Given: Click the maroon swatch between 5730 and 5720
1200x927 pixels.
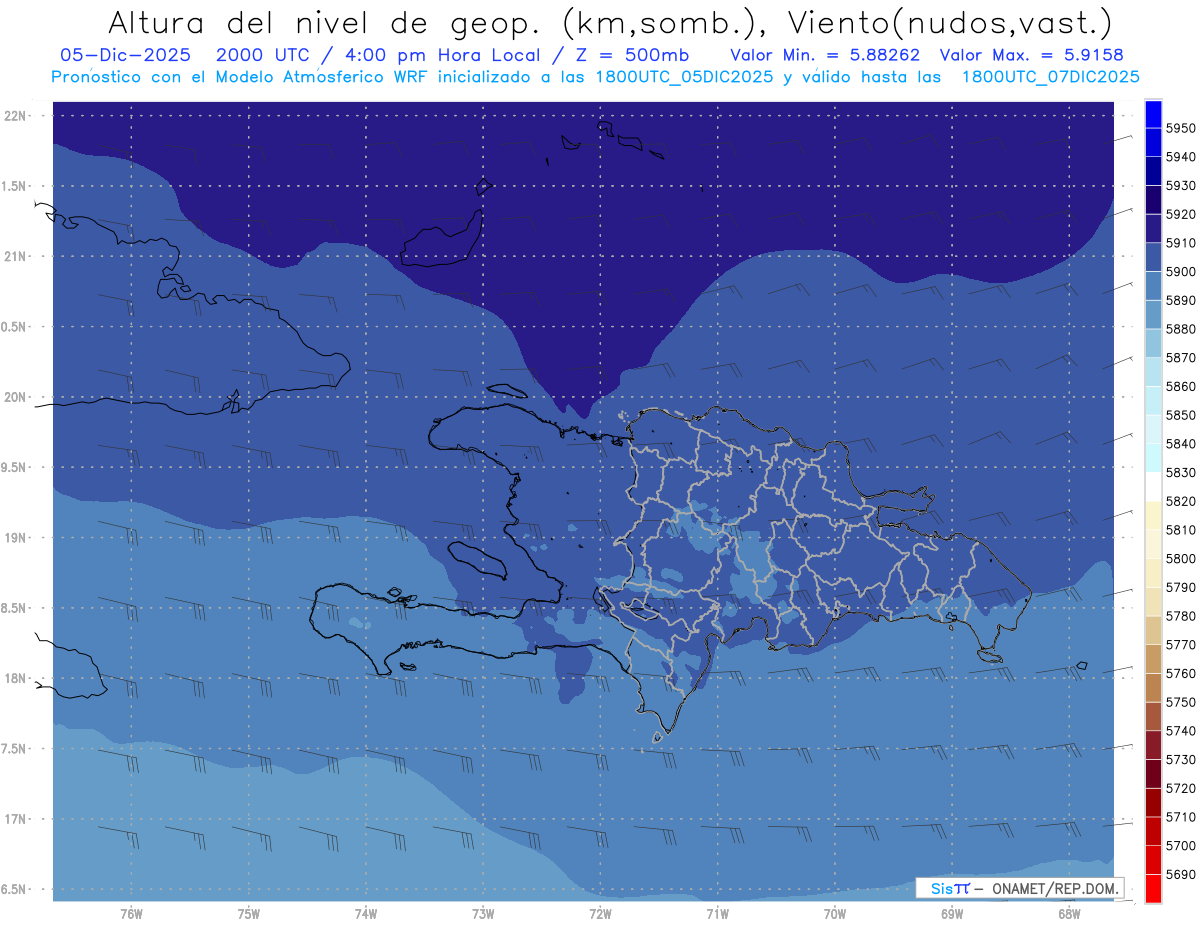Looking at the screenshot, I should click(x=1153, y=774).
